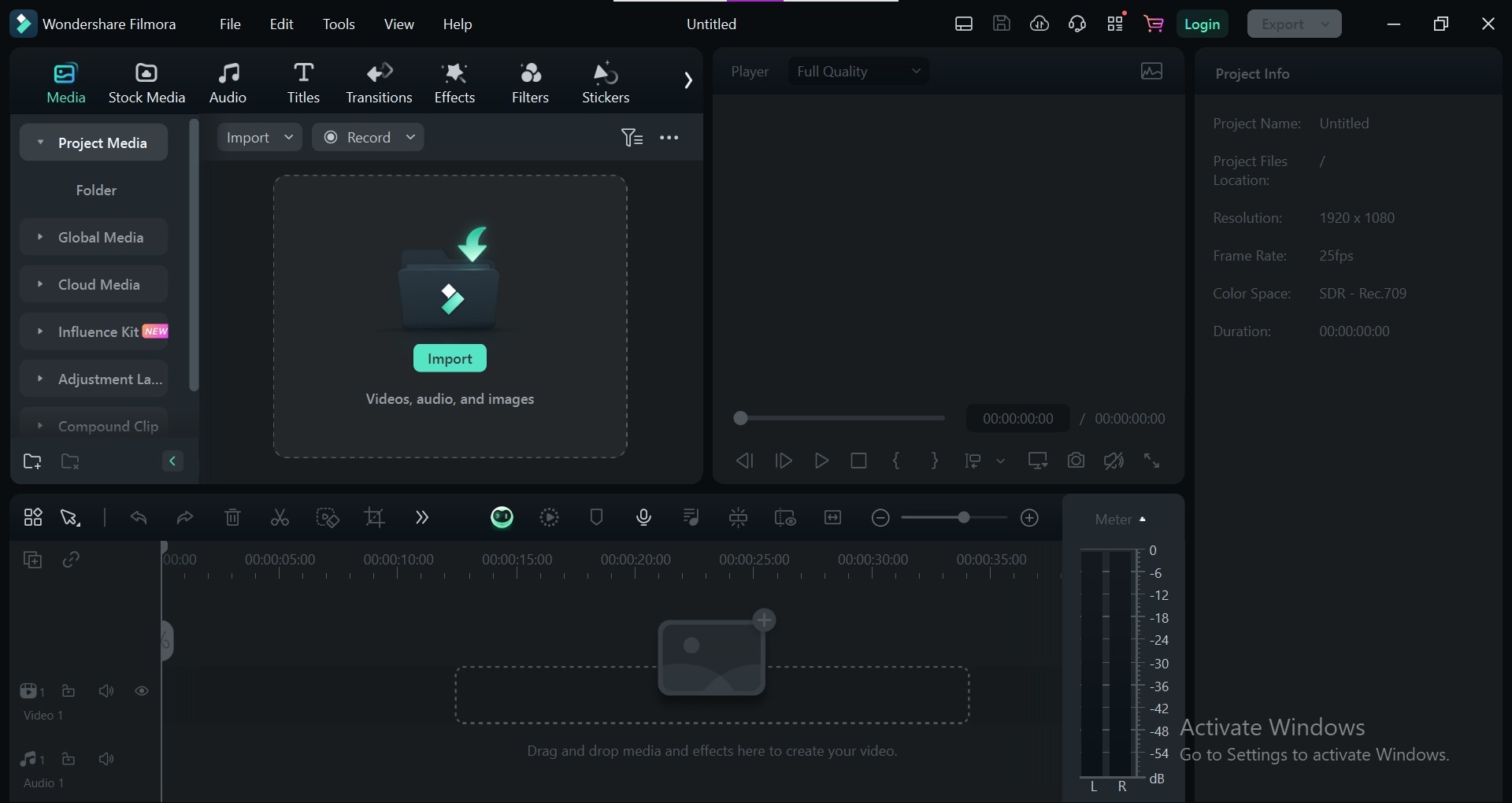Click the current timecode field

[x=1017, y=419]
